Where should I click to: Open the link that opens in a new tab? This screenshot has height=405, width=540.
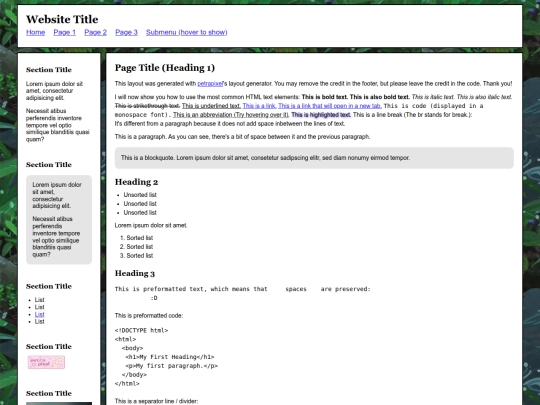tap(330, 106)
